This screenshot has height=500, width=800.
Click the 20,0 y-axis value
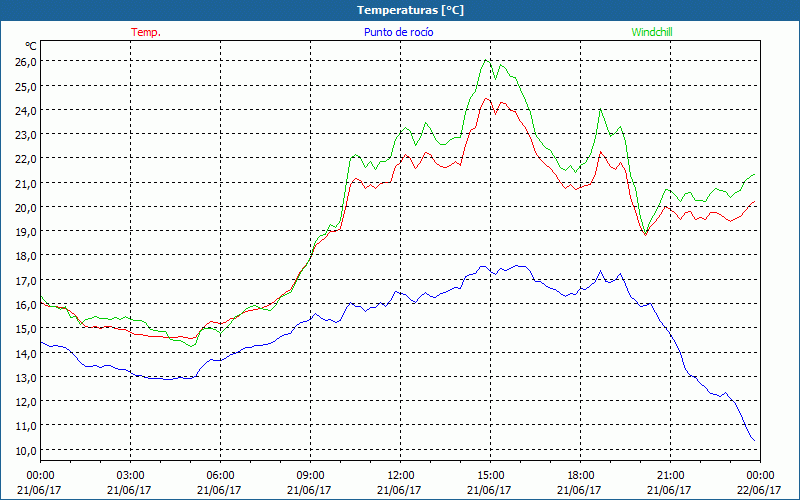(x=27, y=208)
